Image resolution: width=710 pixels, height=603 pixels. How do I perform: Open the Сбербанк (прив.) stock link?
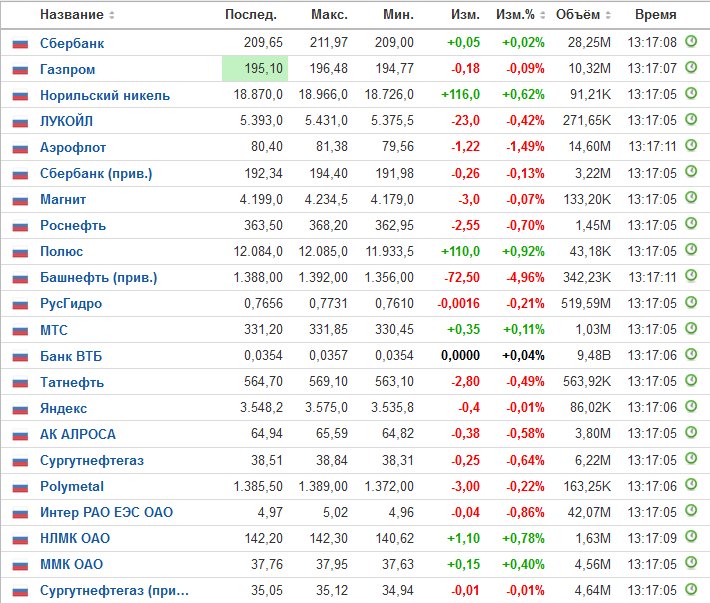pos(96,173)
